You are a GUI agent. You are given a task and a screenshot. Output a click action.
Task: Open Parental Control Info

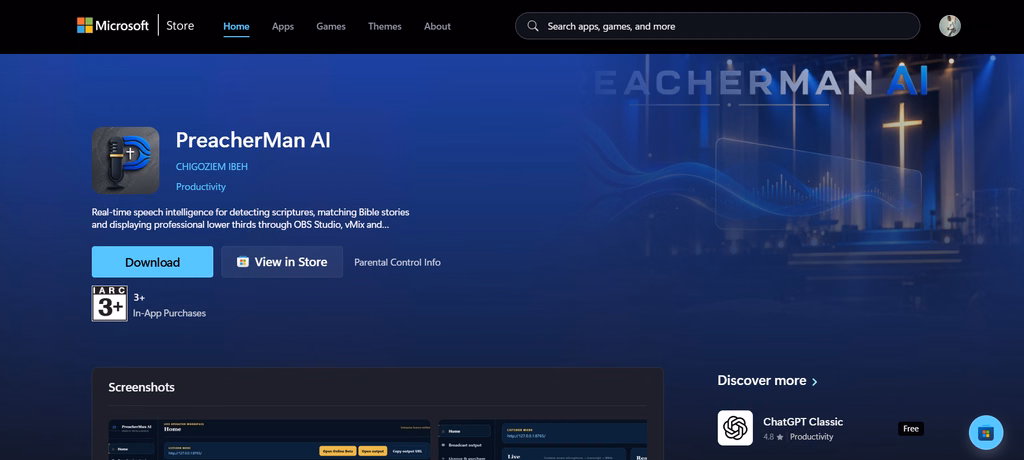(397, 263)
